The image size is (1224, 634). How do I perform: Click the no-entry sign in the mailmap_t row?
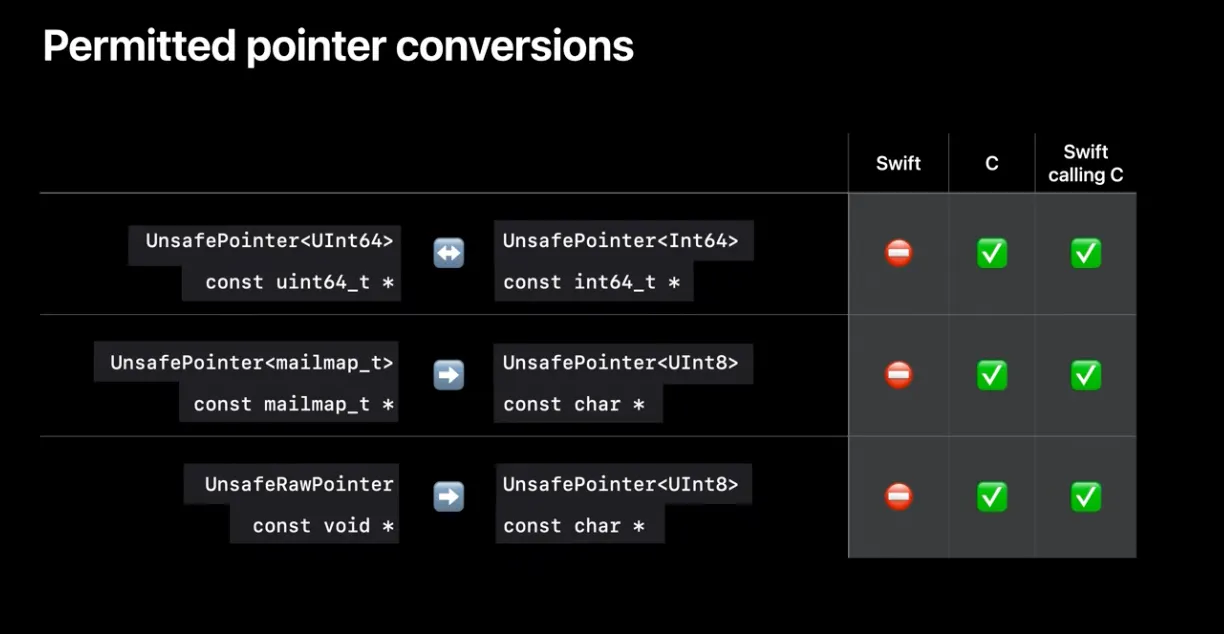899,375
